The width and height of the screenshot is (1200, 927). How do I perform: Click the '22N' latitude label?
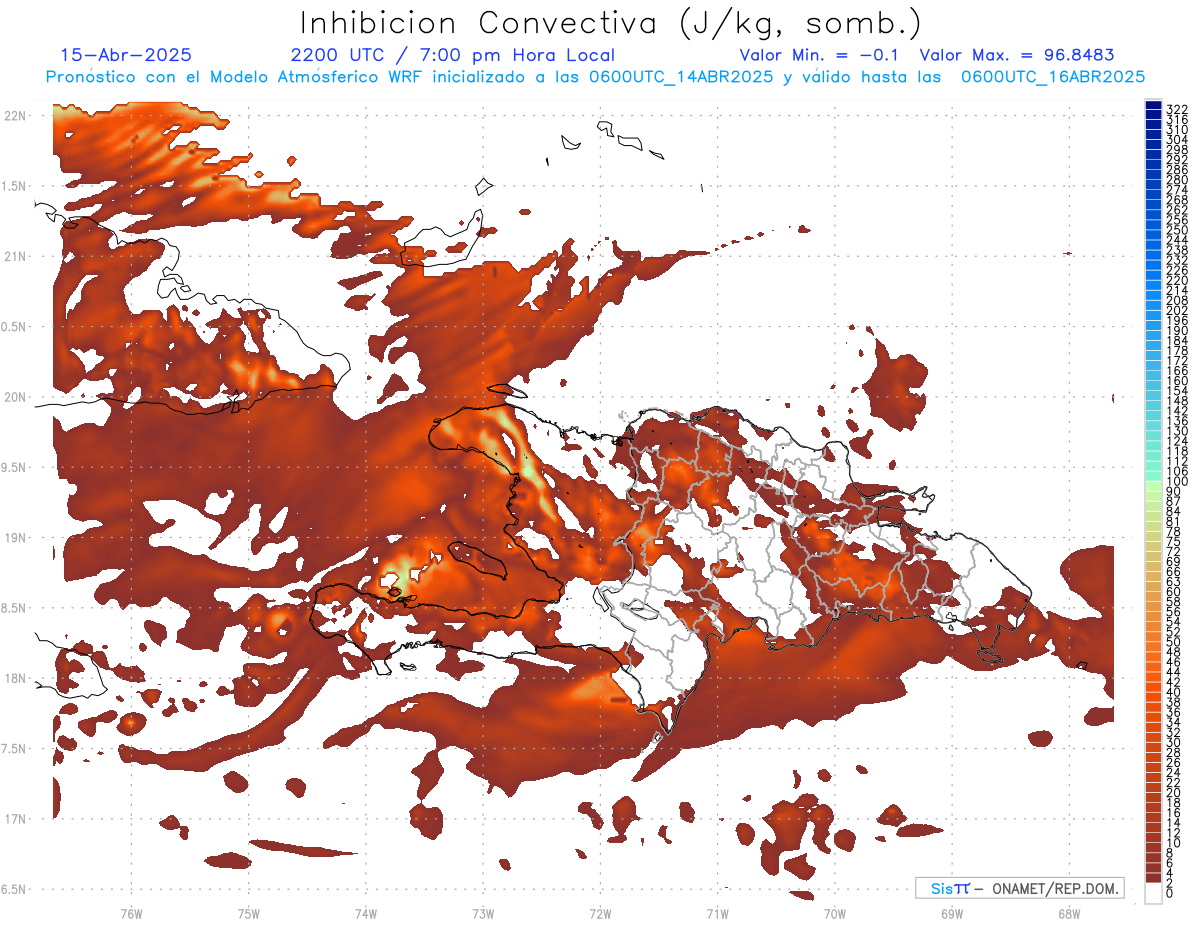(x=15, y=116)
